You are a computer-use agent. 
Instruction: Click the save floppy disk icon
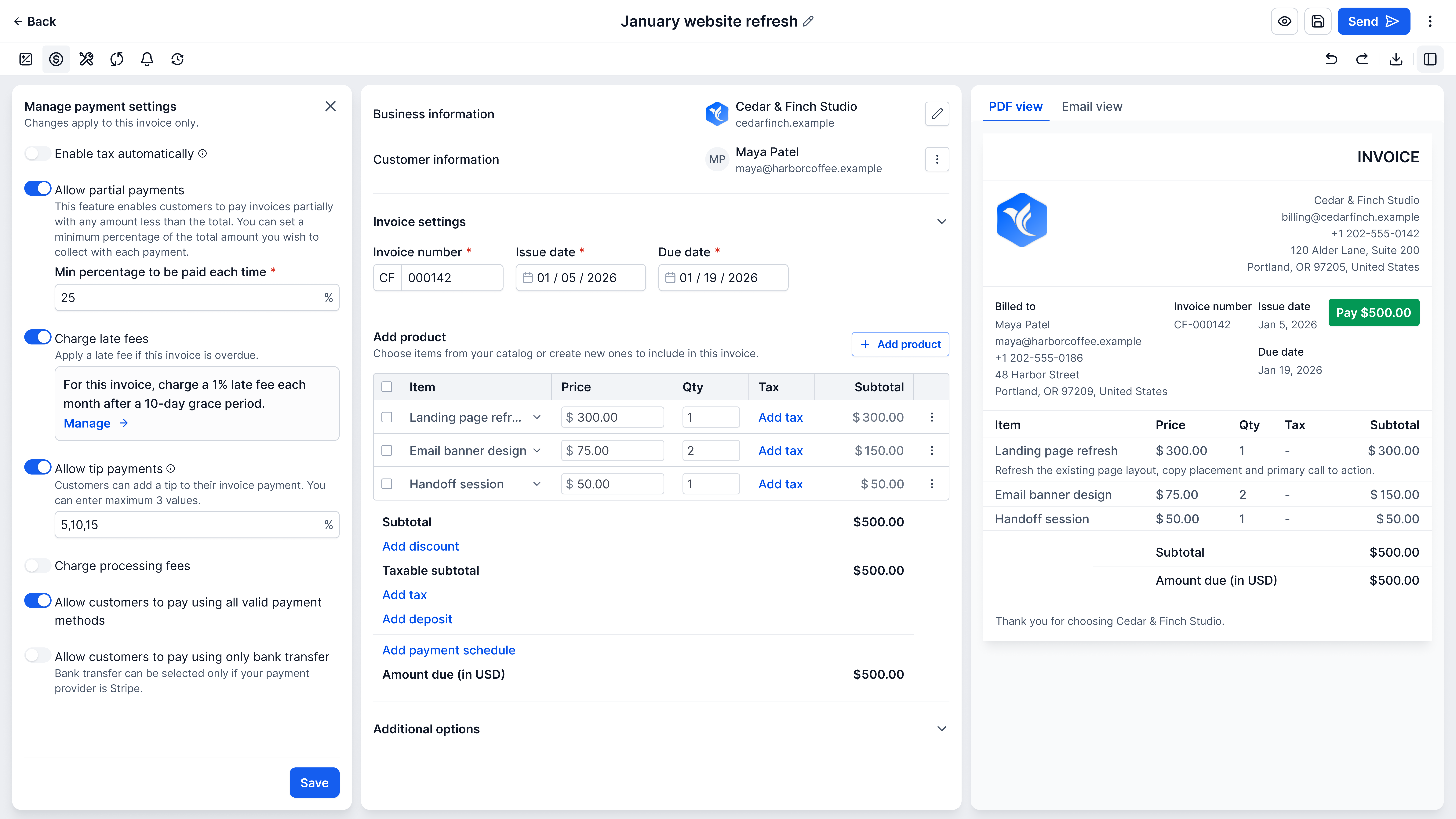(x=1318, y=21)
